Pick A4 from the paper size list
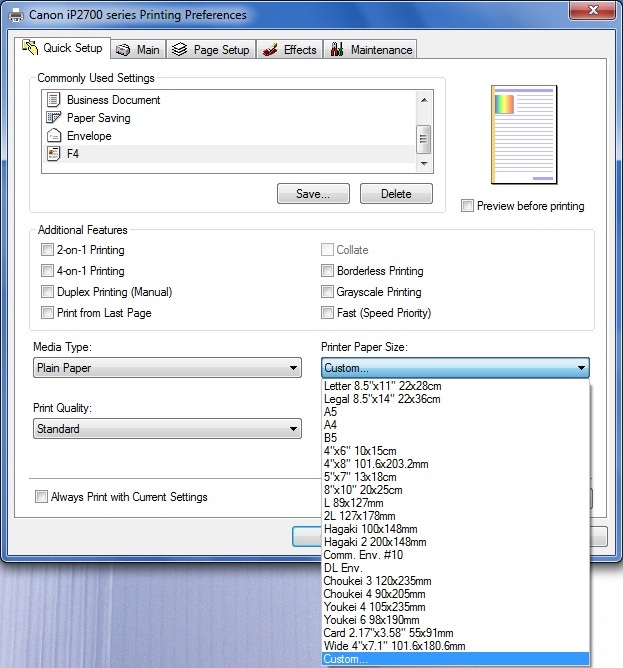Screen dimensions: 623x668 tap(455, 425)
